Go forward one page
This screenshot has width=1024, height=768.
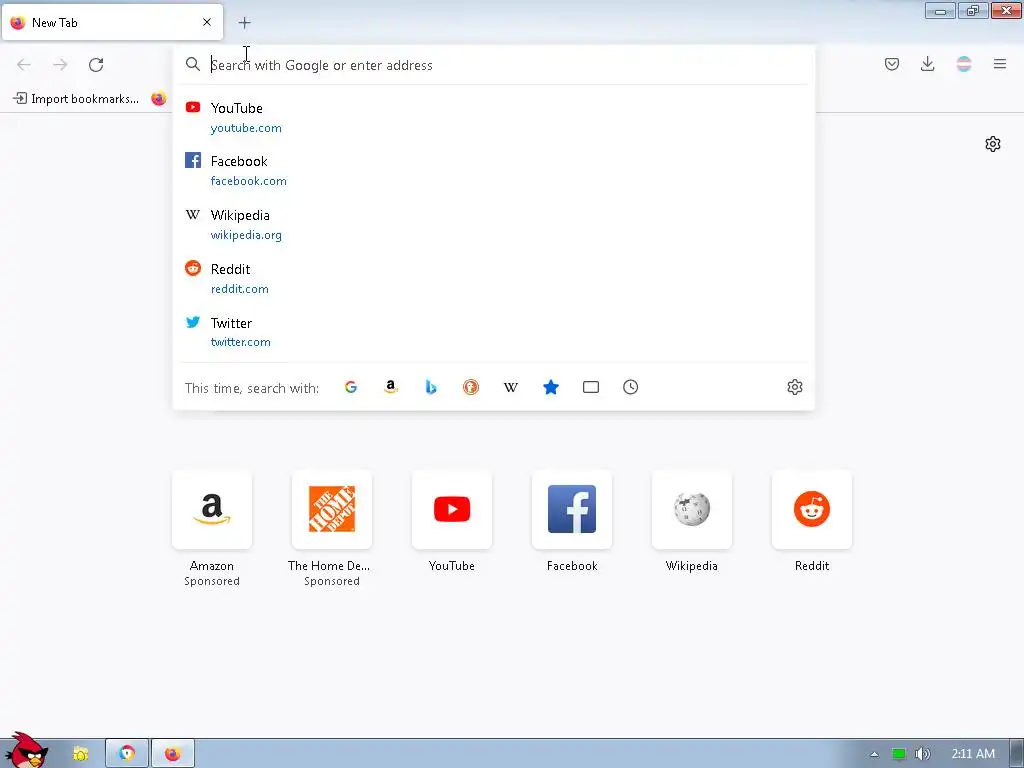[x=60, y=65]
